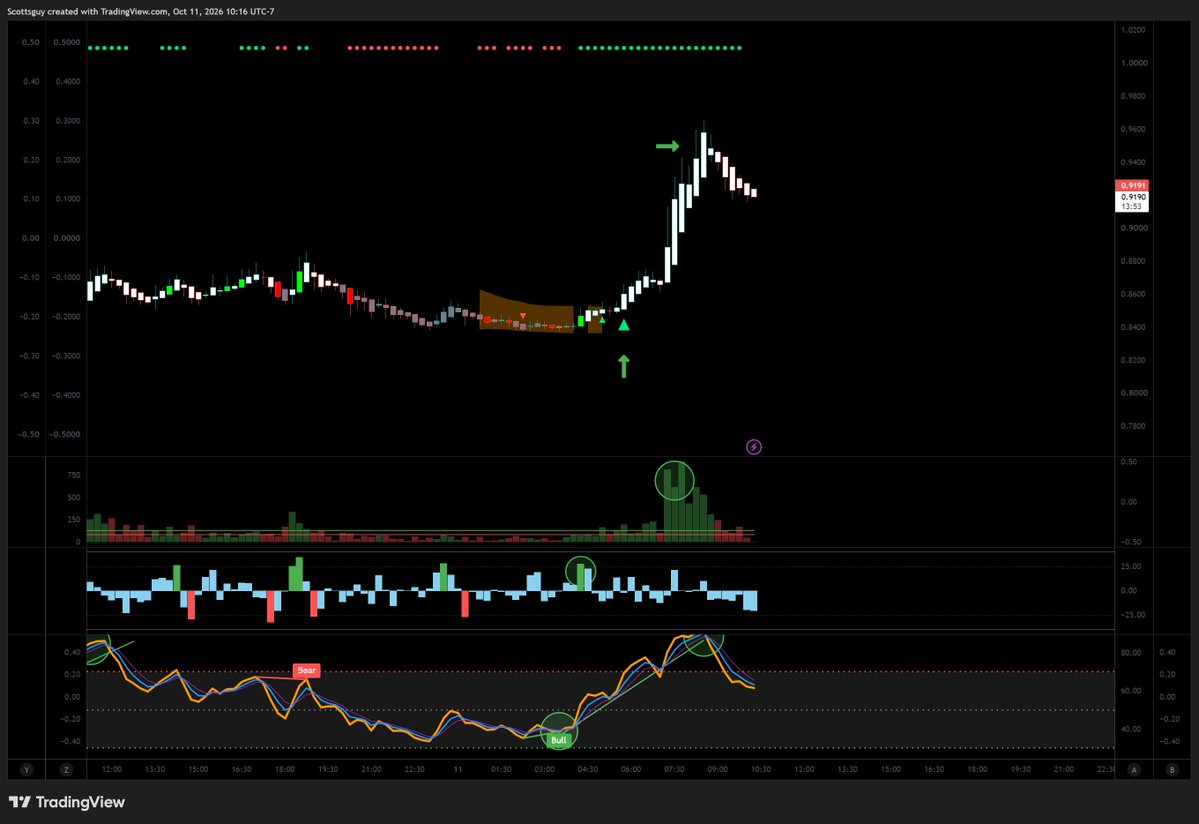Click the Z scale button
The image size is (1199, 824).
click(66, 770)
